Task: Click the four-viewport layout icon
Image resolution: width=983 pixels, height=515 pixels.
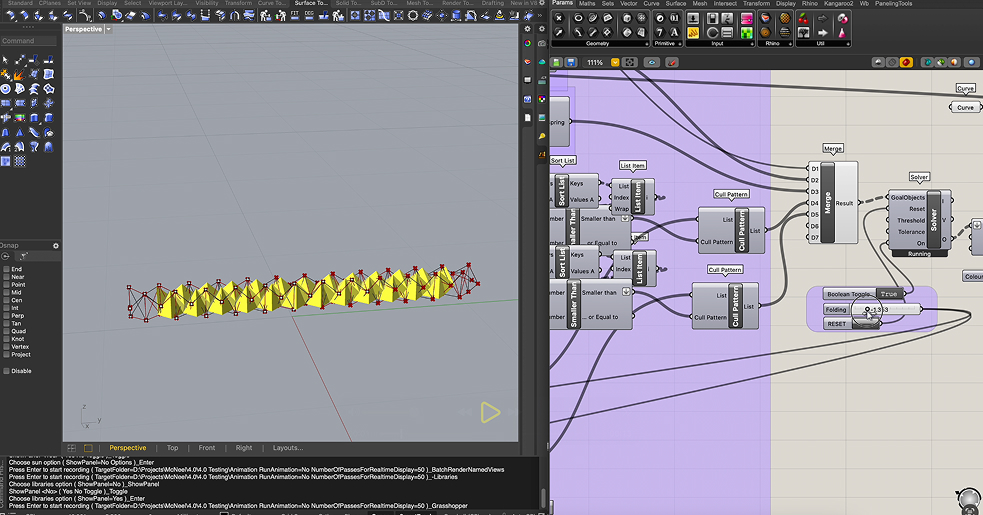Action: click(x=70, y=448)
